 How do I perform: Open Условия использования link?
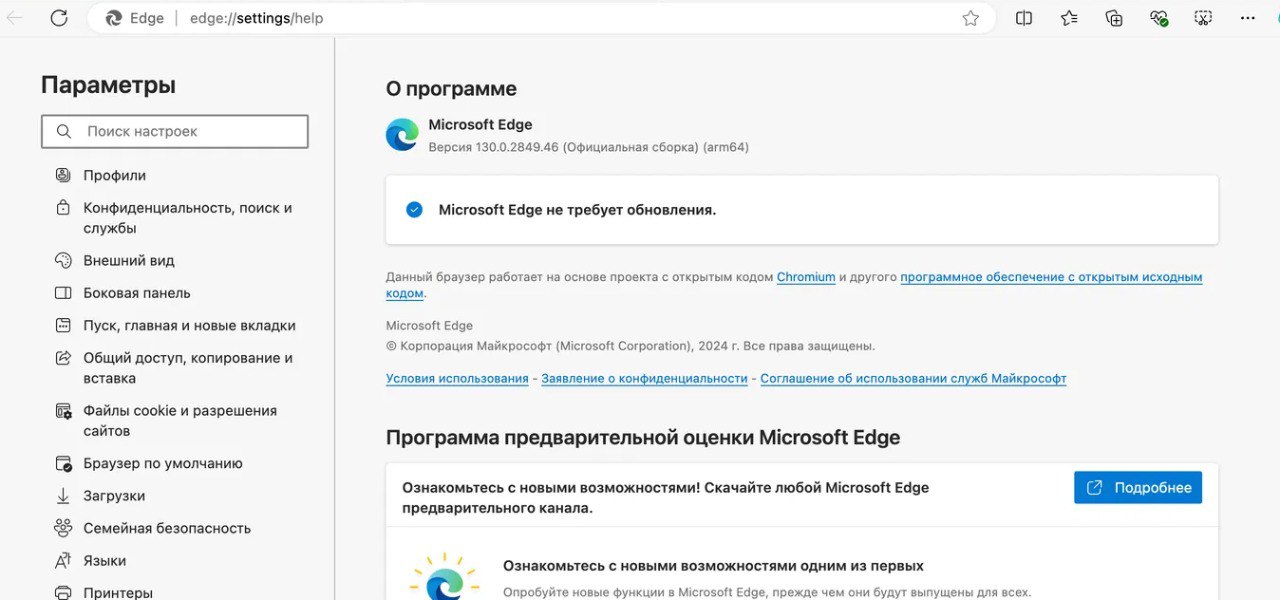(457, 379)
